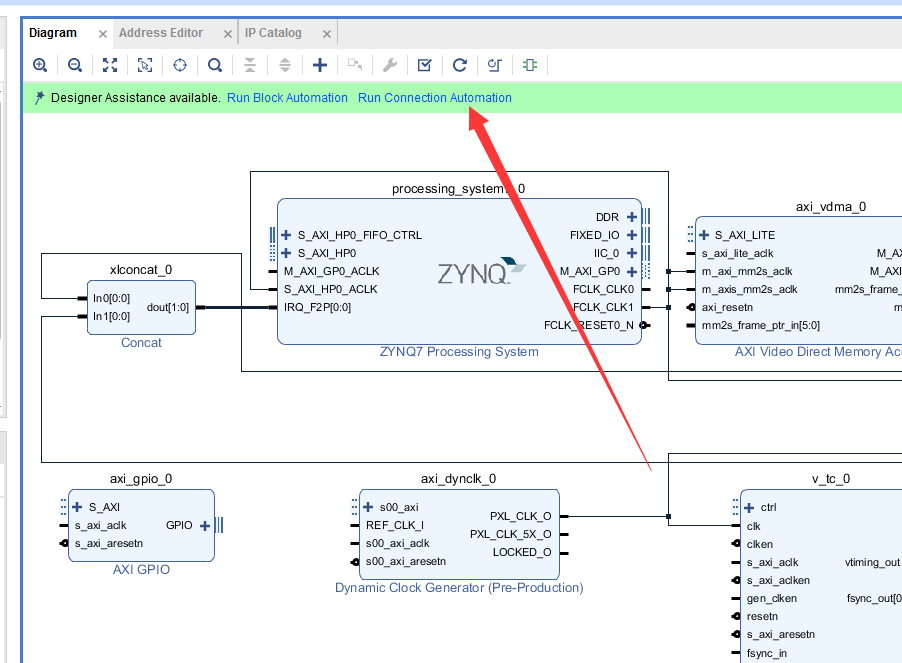Click the Concat block label
The height and width of the screenshot is (663, 902).
point(141,343)
